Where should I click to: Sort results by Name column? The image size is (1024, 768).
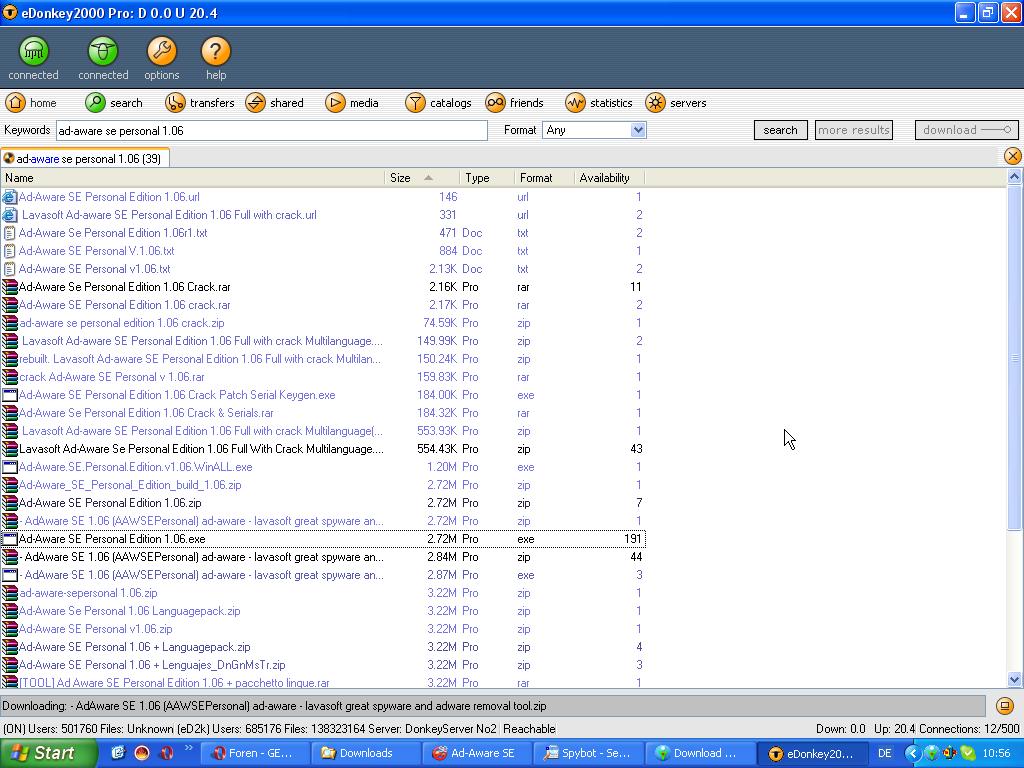tap(193, 178)
